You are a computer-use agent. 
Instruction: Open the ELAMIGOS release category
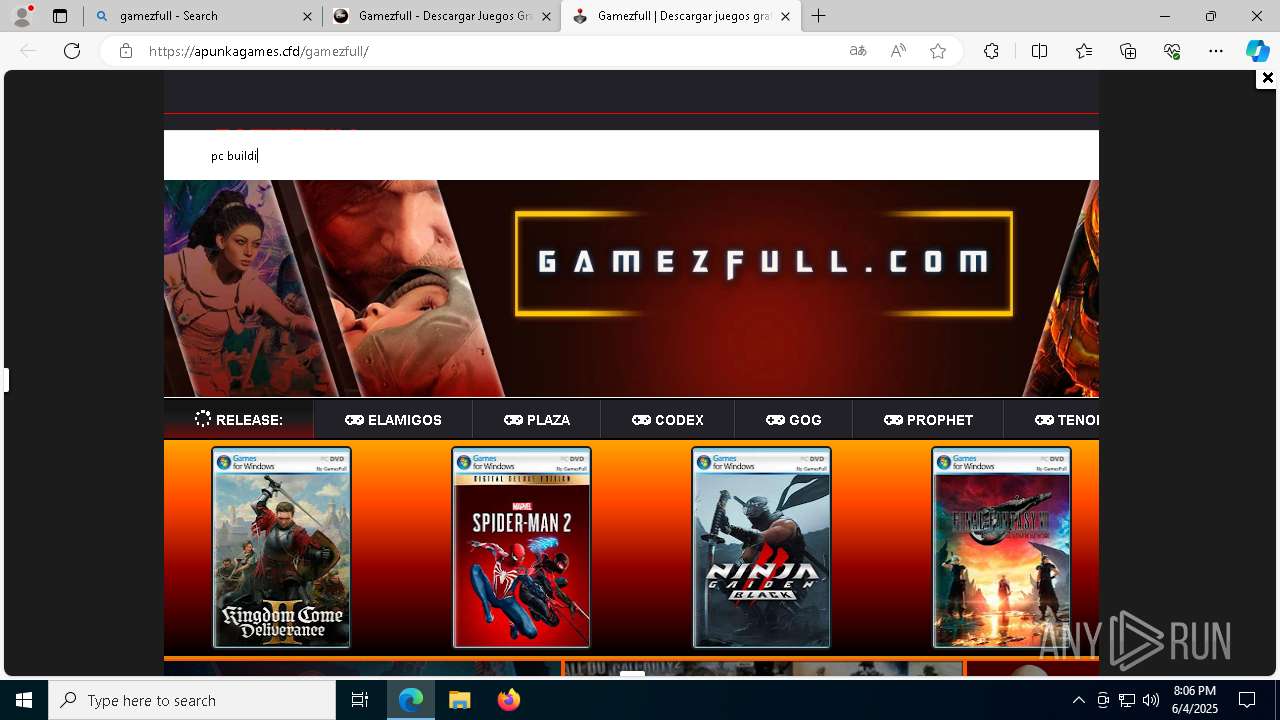[x=393, y=420]
